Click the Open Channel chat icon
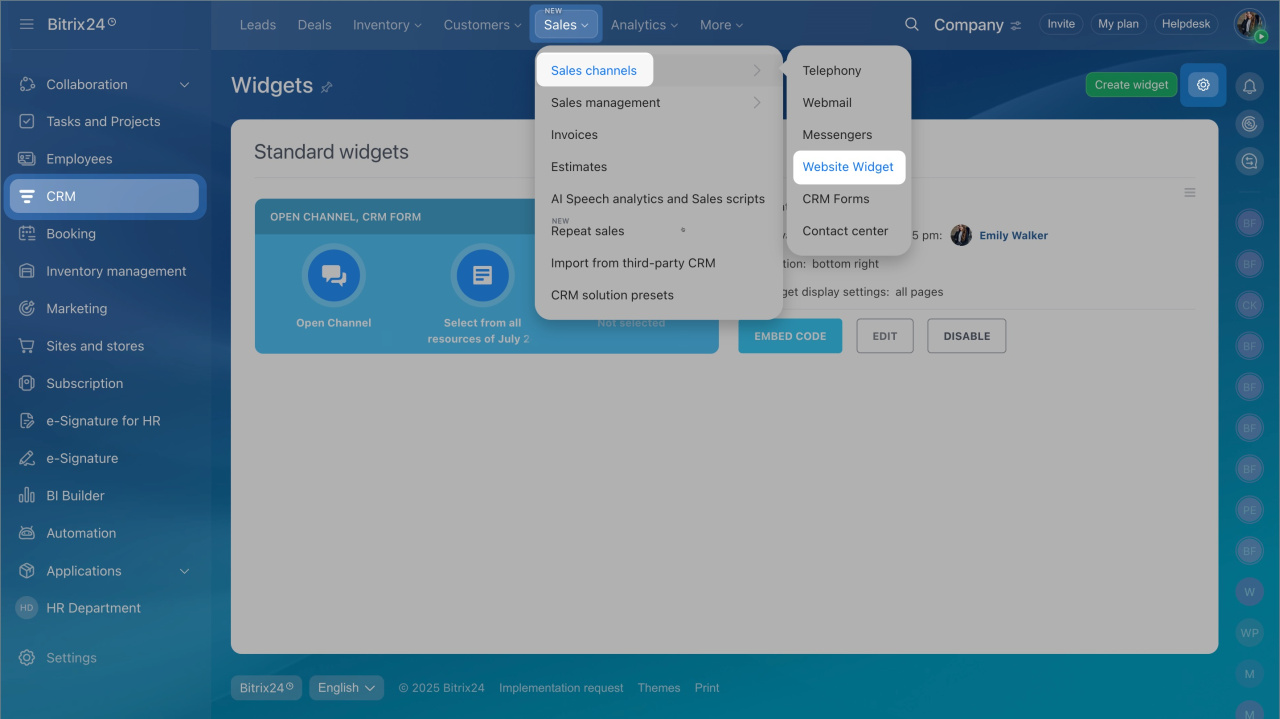The width and height of the screenshot is (1280, 719). pos(333,276)
